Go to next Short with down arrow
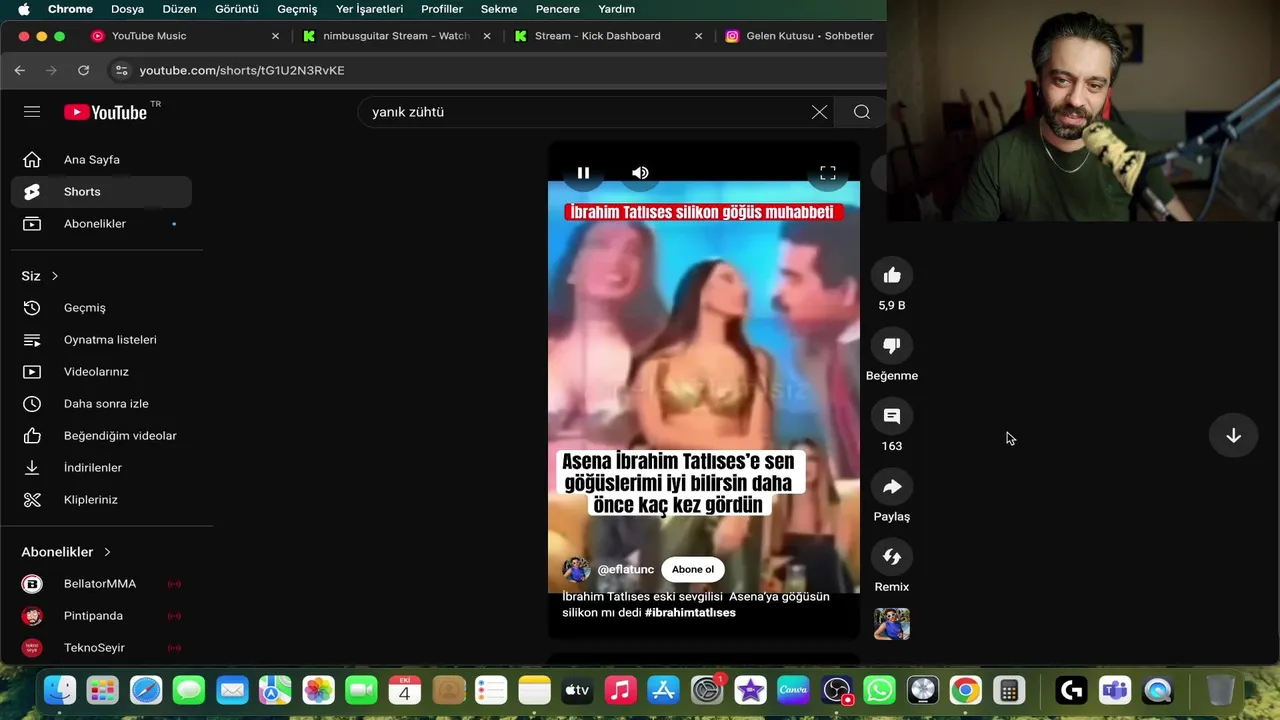 coord(1233,435)
